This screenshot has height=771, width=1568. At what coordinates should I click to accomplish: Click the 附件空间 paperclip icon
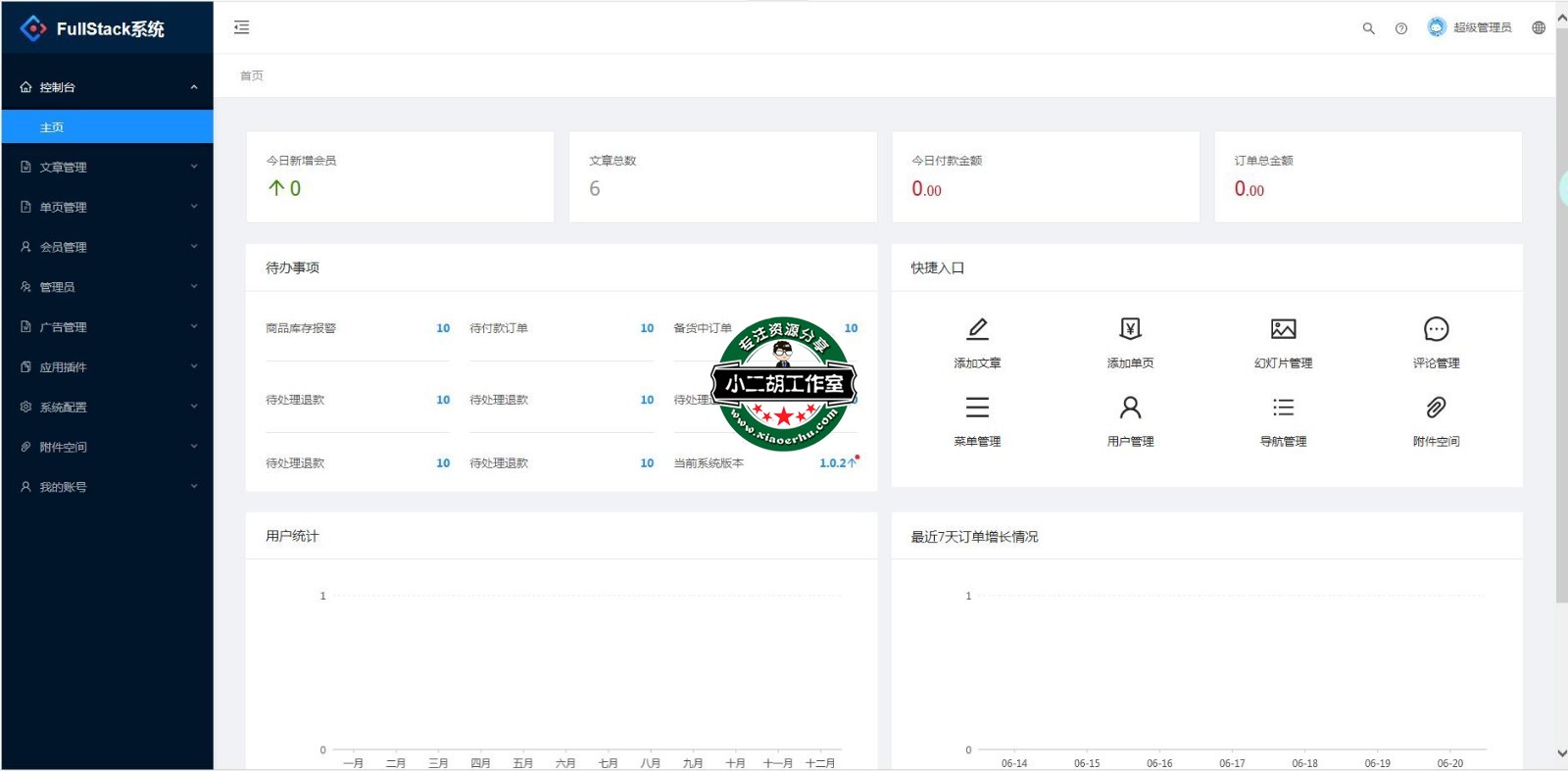1436,408
